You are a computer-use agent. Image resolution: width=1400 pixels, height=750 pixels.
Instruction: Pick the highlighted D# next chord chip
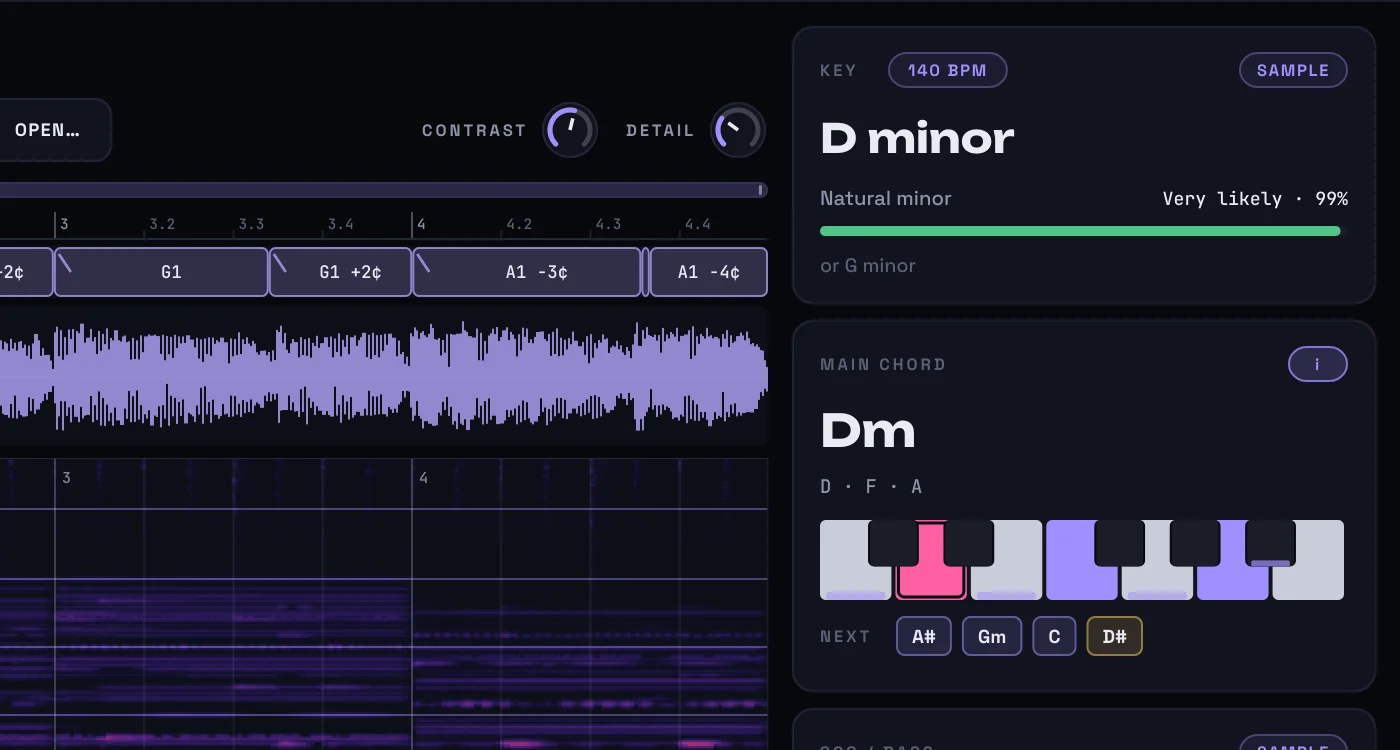pyautogui.click(x=1114, y=636)
